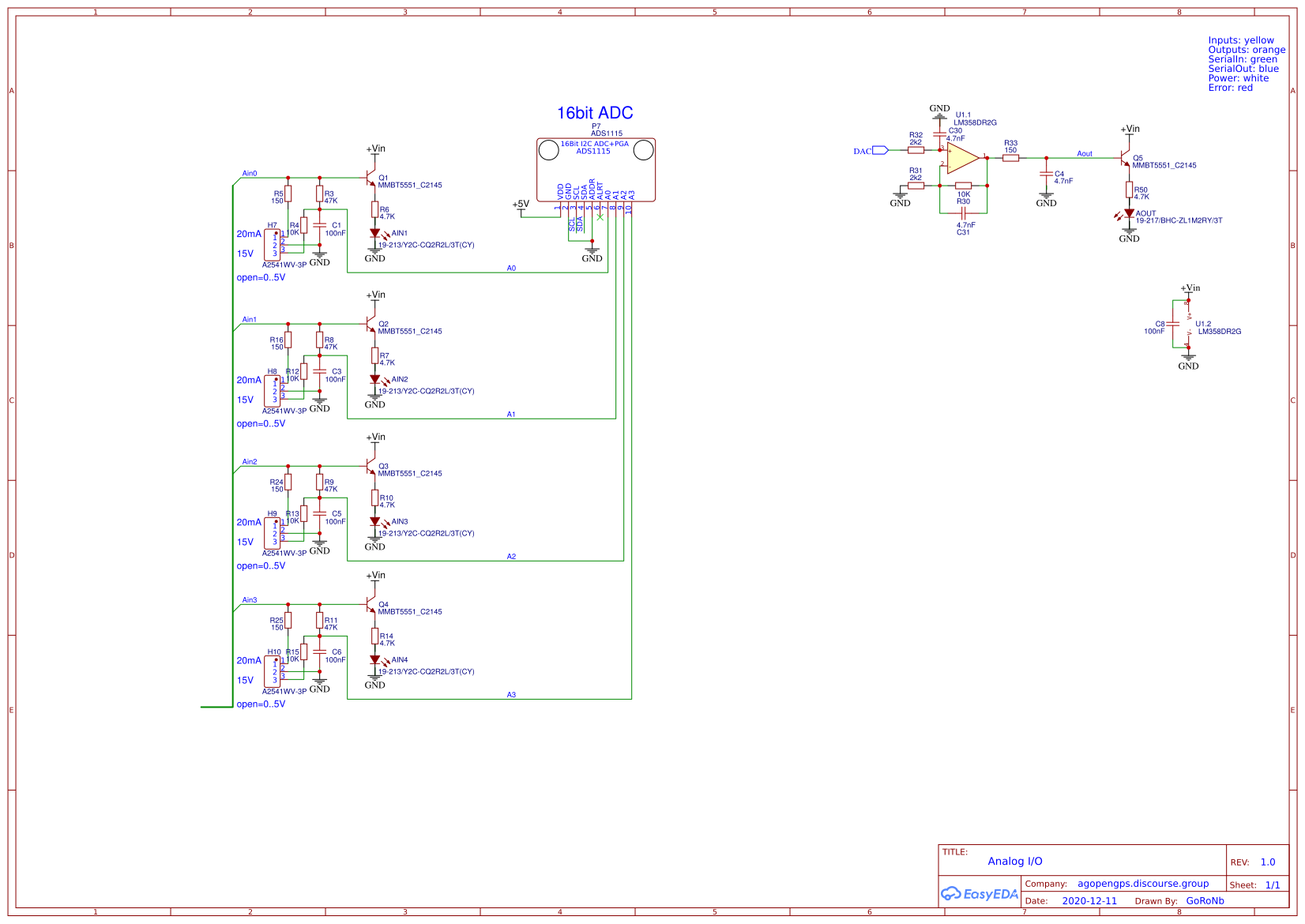The image size is (1305, 924).
Task: Select the EasyEDA logo in the title block
Action: 979,893
